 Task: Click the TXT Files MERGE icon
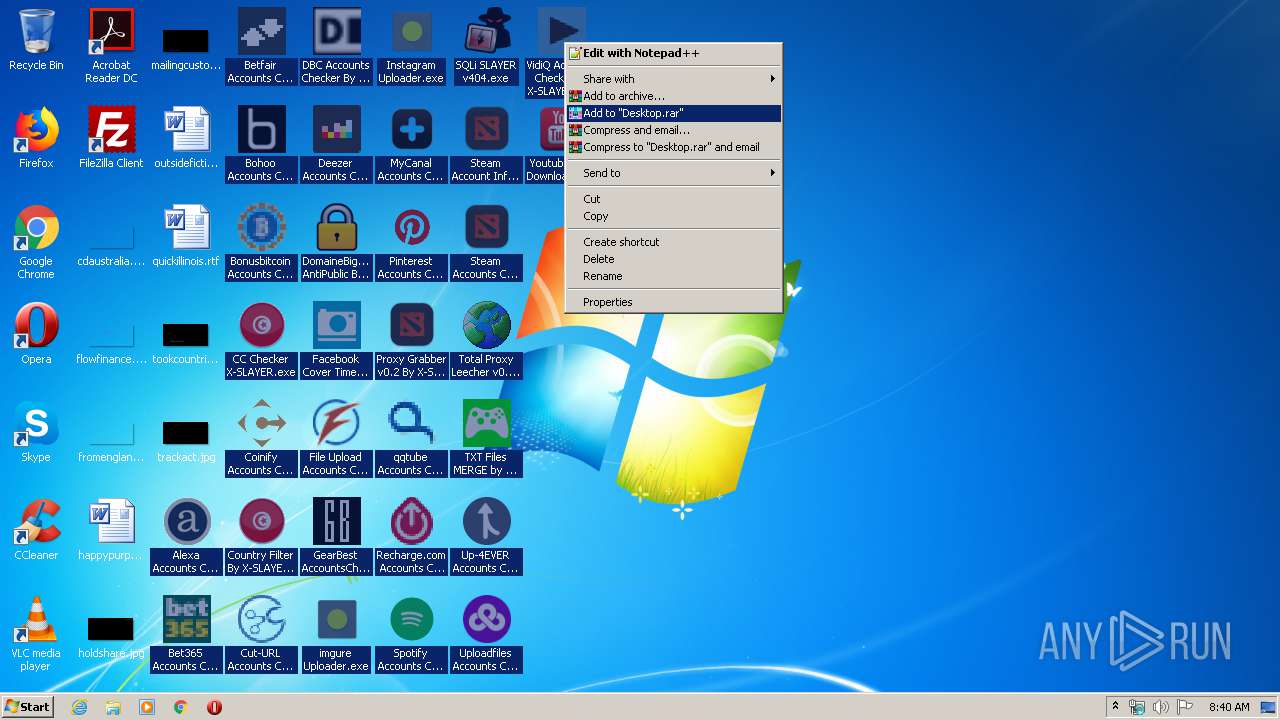486,438
